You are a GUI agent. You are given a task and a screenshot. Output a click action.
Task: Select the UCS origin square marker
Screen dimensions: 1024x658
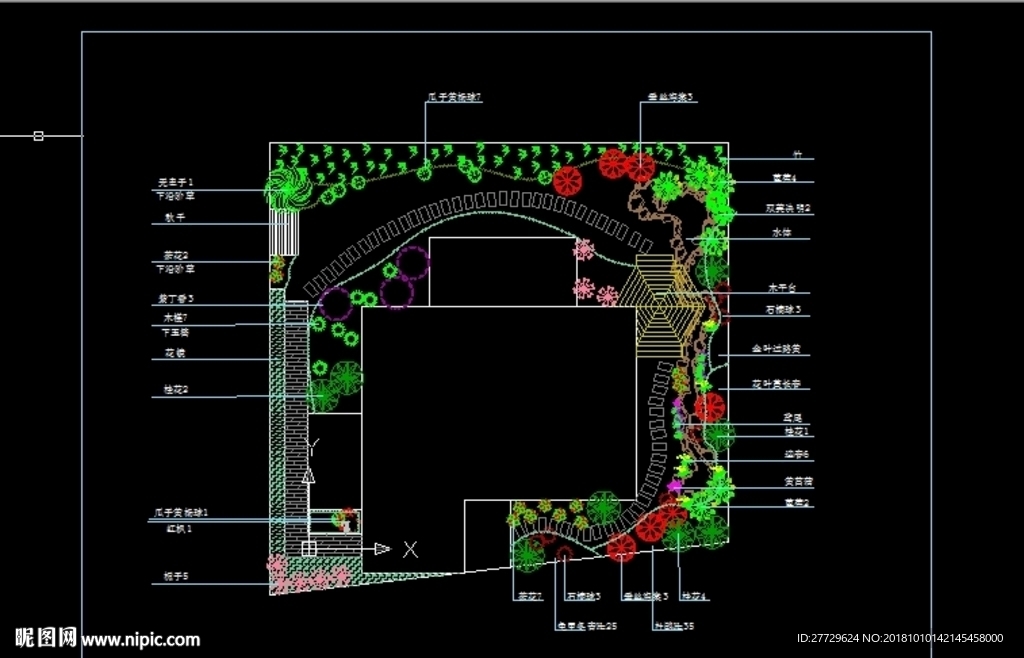(x=309, y=548)
